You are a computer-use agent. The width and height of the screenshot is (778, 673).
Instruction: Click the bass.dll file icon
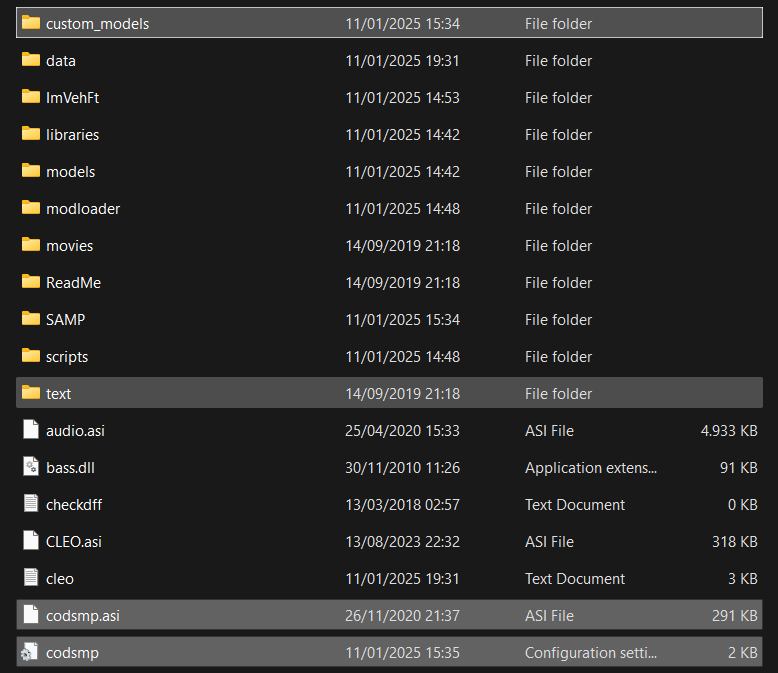31,467
